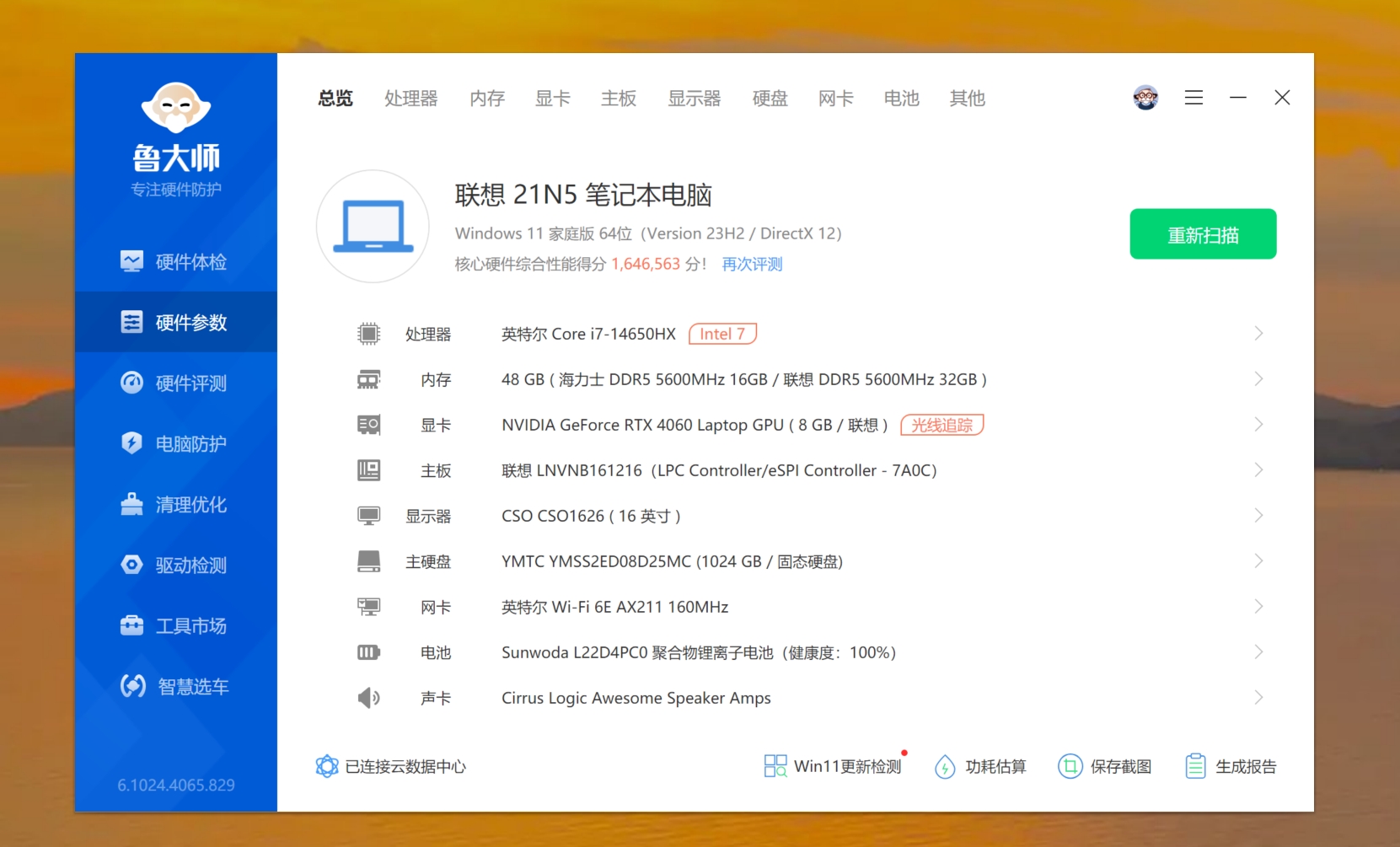Expand the 处理器 row chevron
This screenshot has width=1400, height=847.
pos(1258,334)
